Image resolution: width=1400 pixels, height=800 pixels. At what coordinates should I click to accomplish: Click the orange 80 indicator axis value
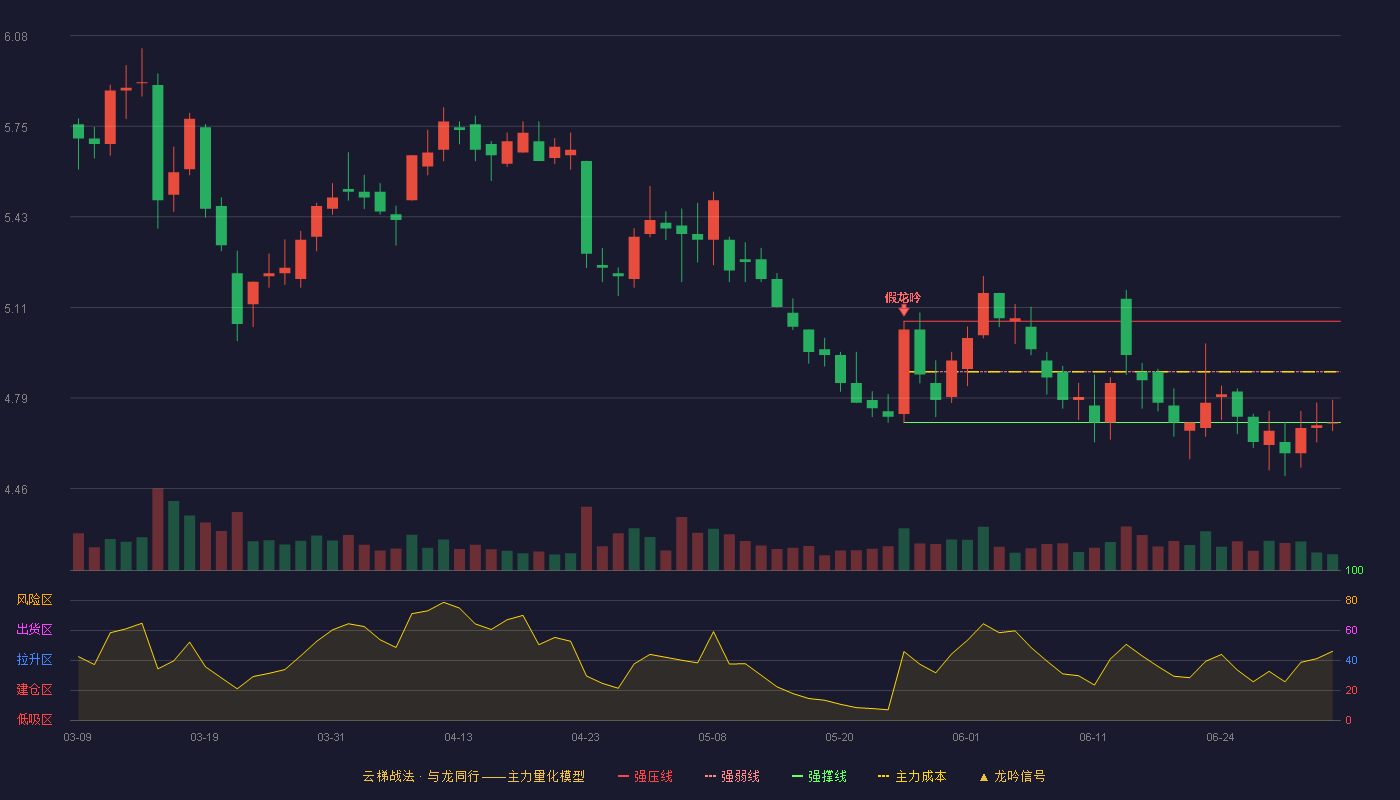[x=1351, y=600]
